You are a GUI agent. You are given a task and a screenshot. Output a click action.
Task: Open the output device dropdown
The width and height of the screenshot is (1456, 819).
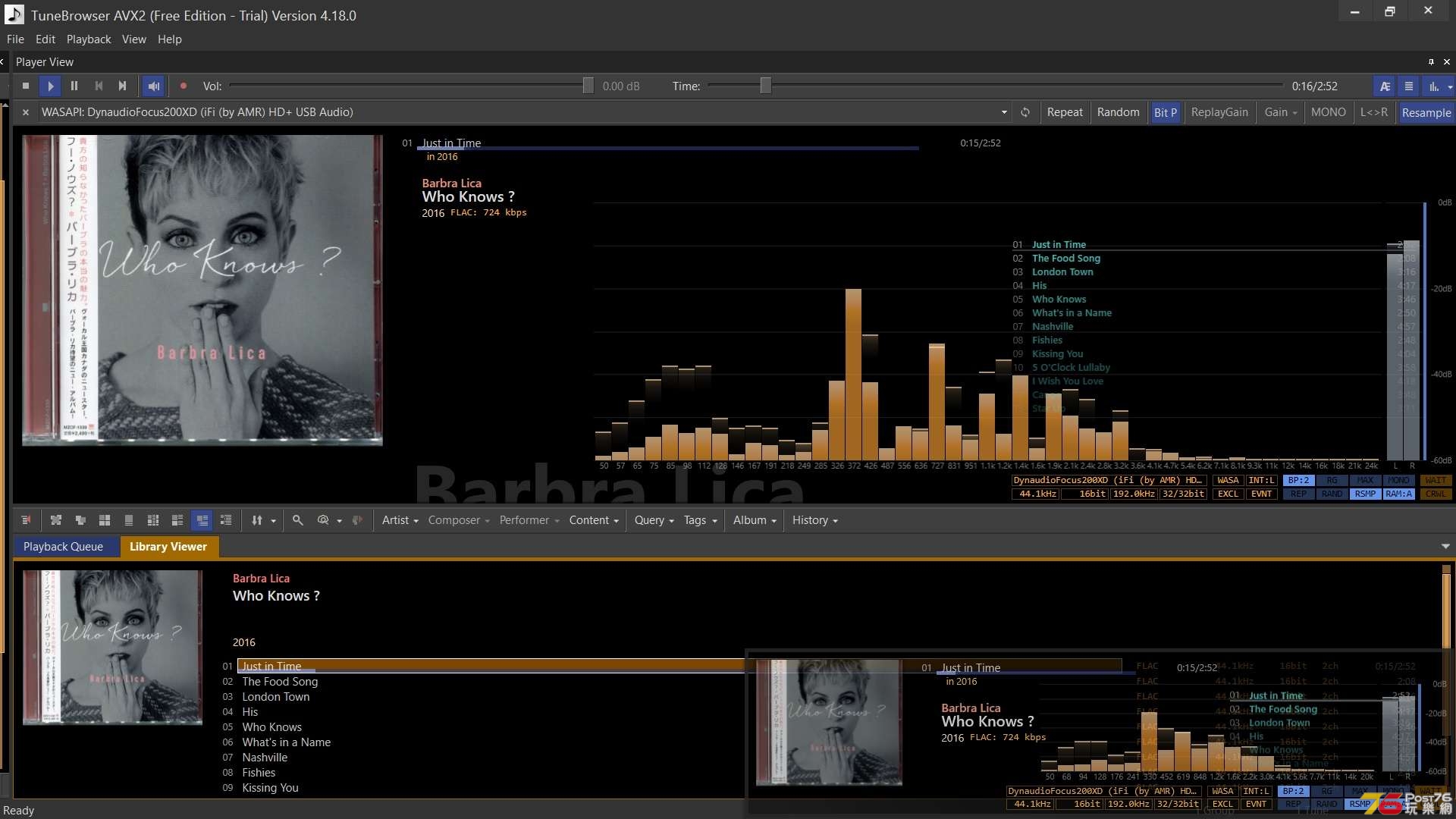(x=1004, y=112)
